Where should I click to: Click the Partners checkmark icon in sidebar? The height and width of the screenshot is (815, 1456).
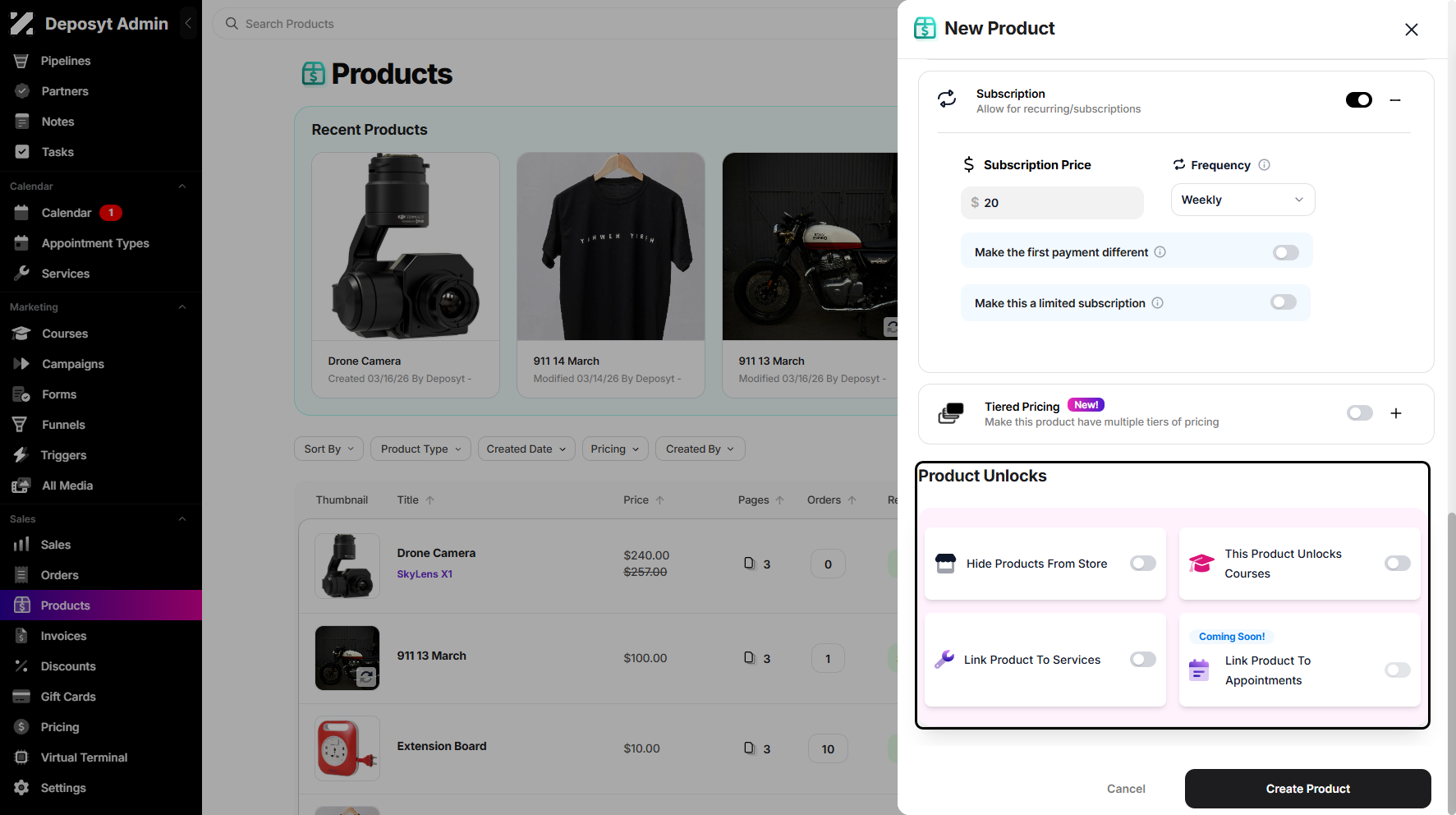pos(22,91)
